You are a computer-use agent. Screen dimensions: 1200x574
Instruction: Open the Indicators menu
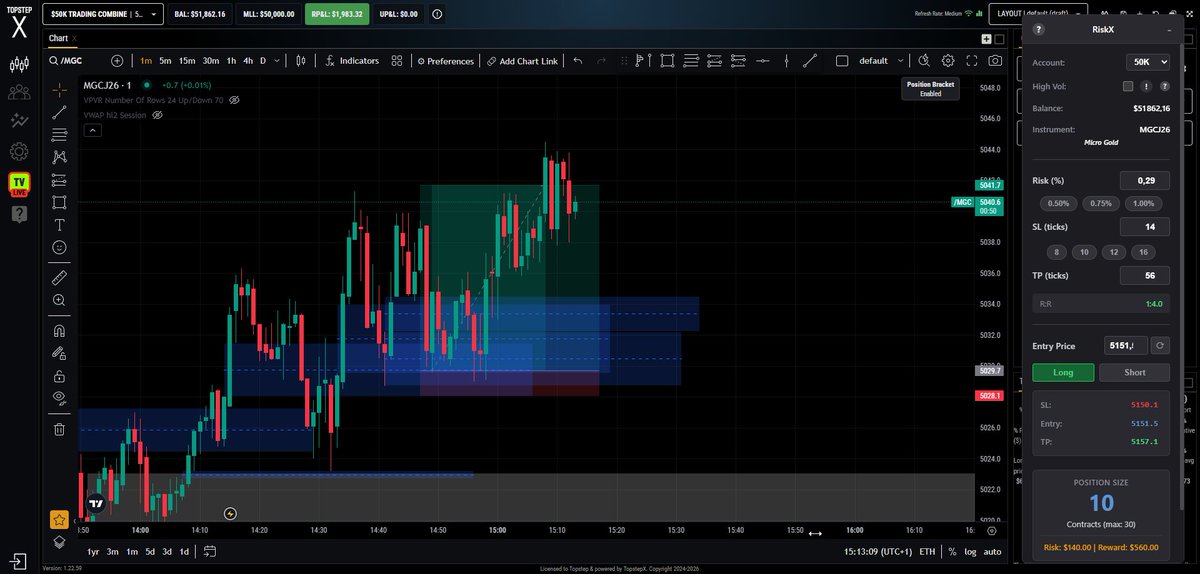351,61
